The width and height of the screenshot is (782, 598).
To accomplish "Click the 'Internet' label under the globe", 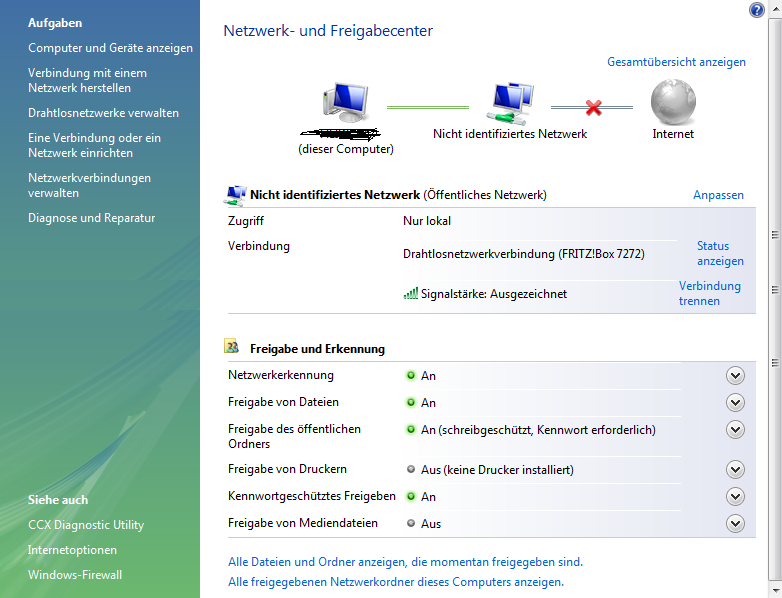I will coord(673,134).
